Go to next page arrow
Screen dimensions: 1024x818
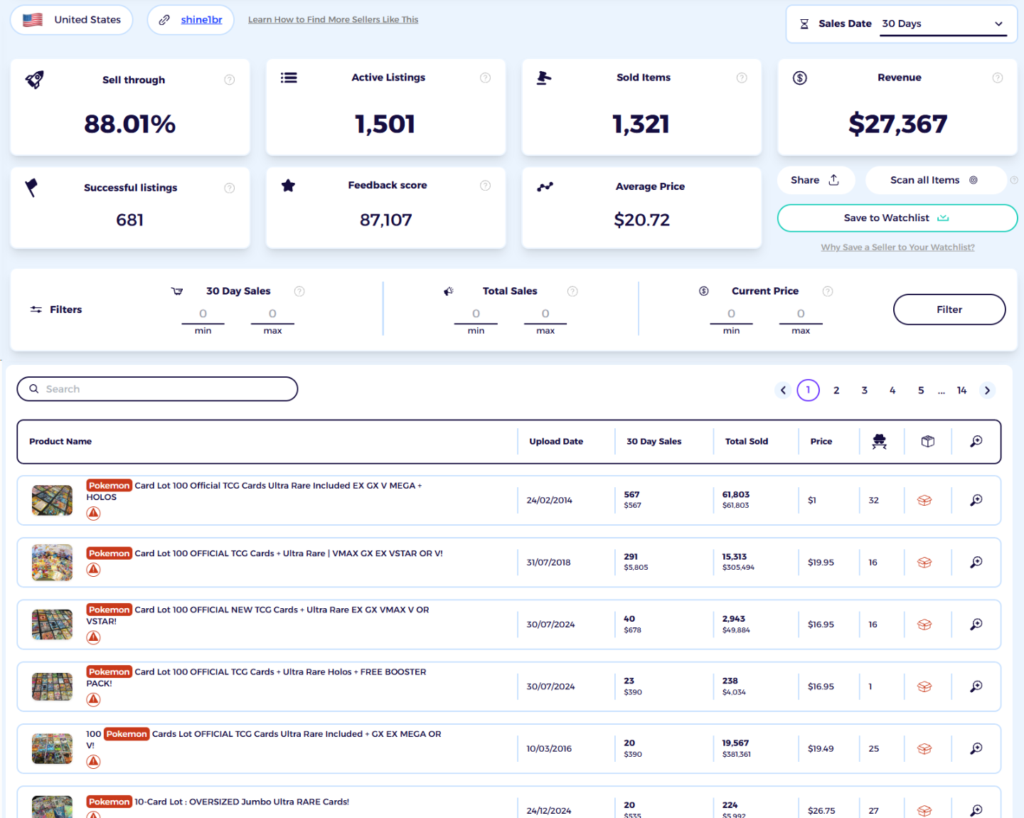[x=987, y=390]
